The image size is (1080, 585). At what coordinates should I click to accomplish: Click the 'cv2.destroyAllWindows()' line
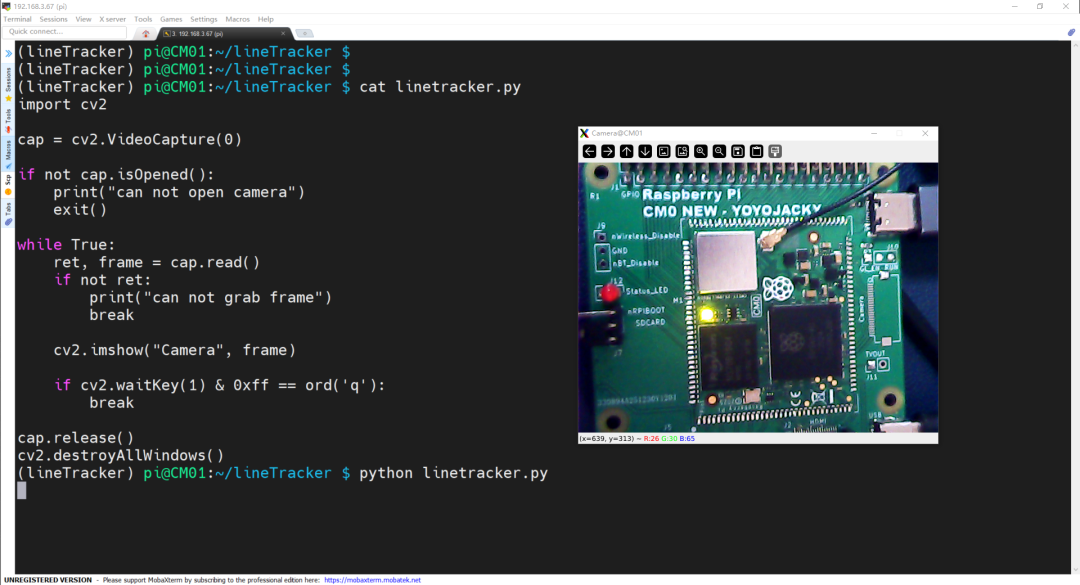tap(121, 455)
